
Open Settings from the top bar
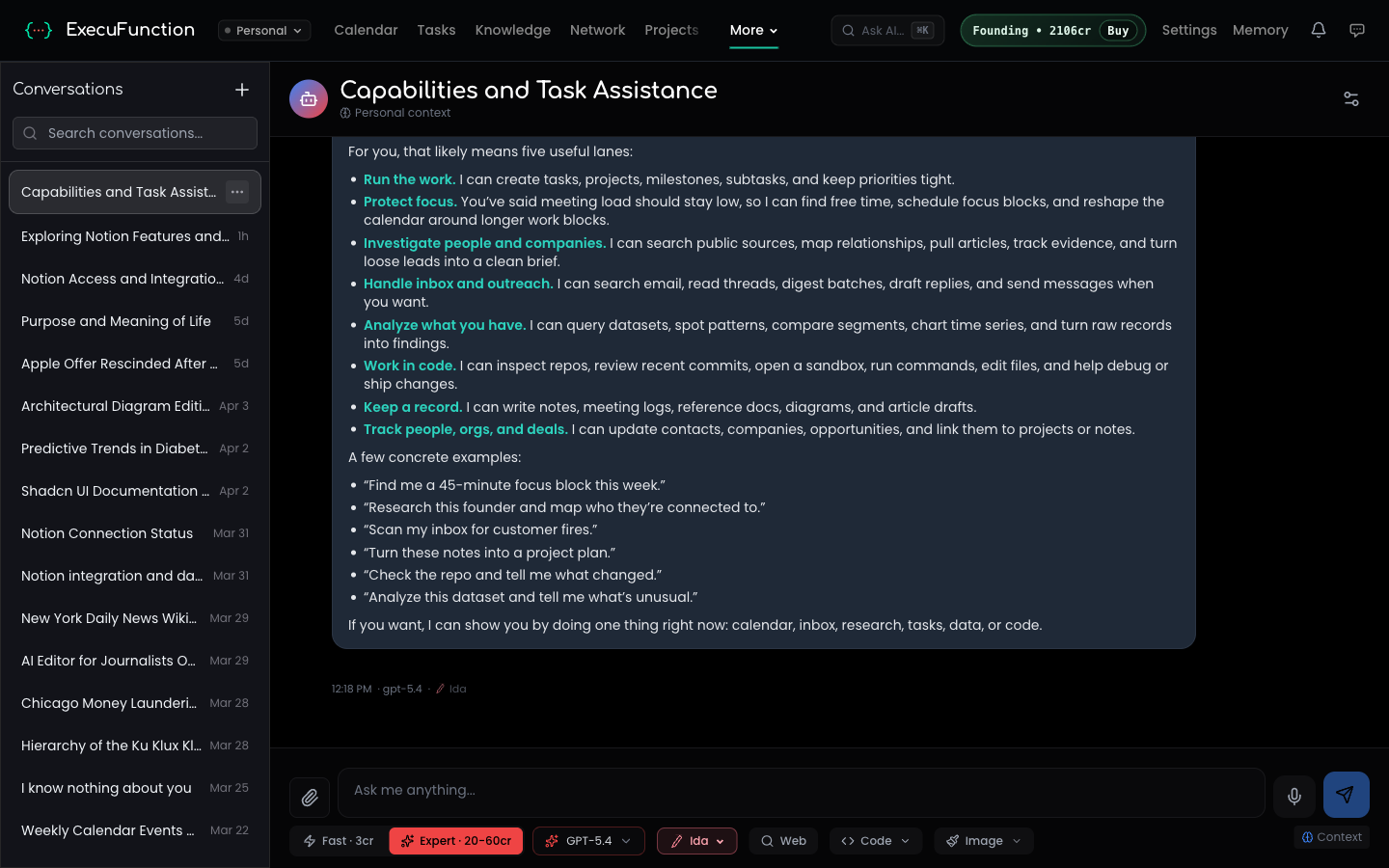click(1188, 30)
